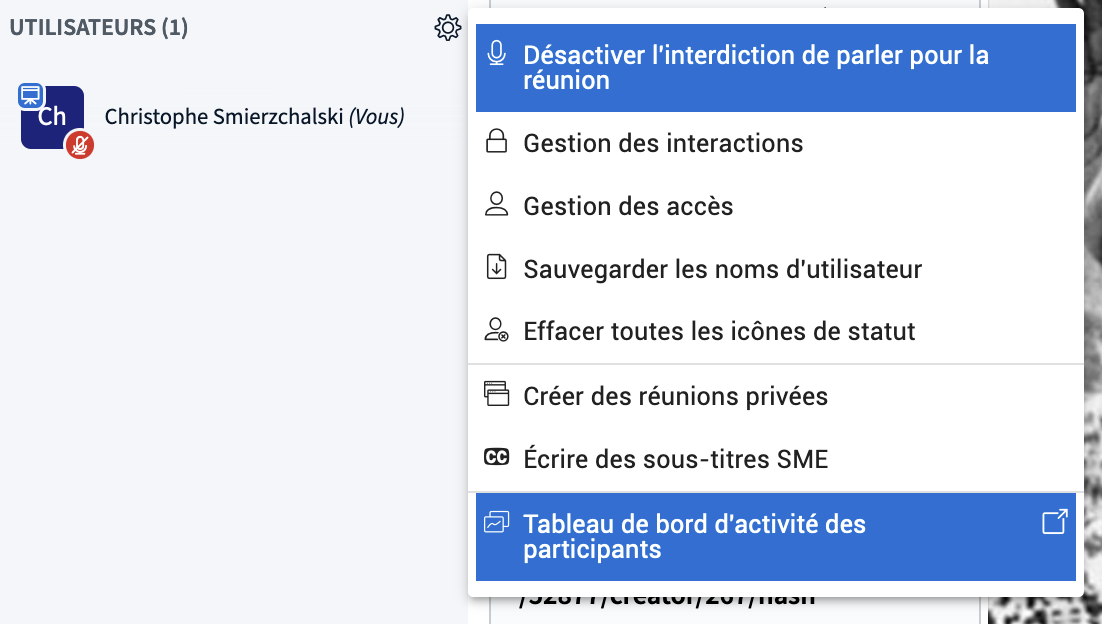Click the presenter badge on Ch avatar
The image size is (1102, 624).
tap(31, 95)
